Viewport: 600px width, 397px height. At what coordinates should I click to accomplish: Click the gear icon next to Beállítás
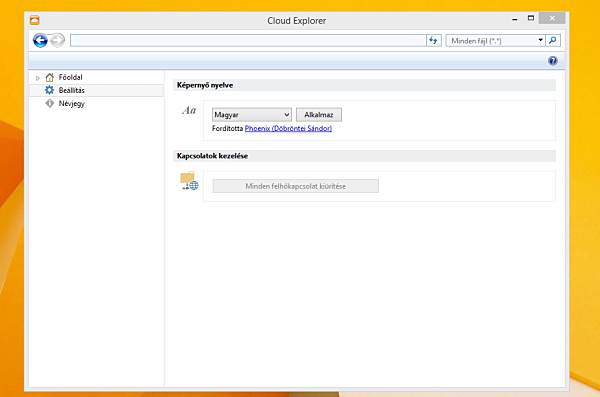point(50,90)
